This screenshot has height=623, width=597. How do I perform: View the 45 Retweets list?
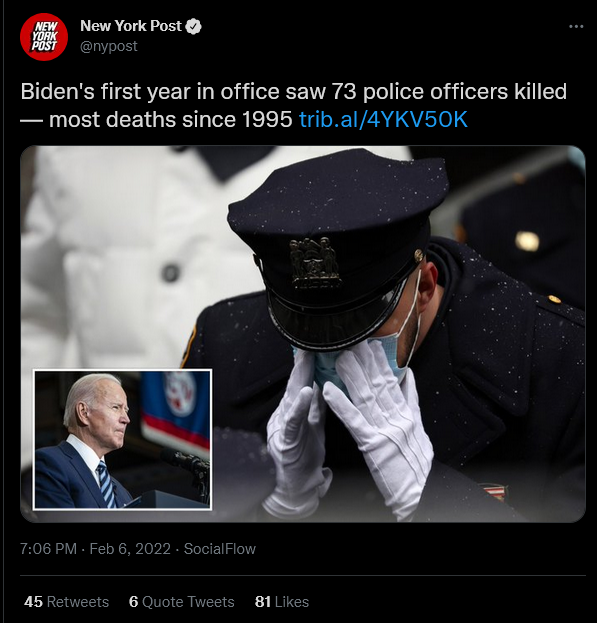click(x=66, y=602)
